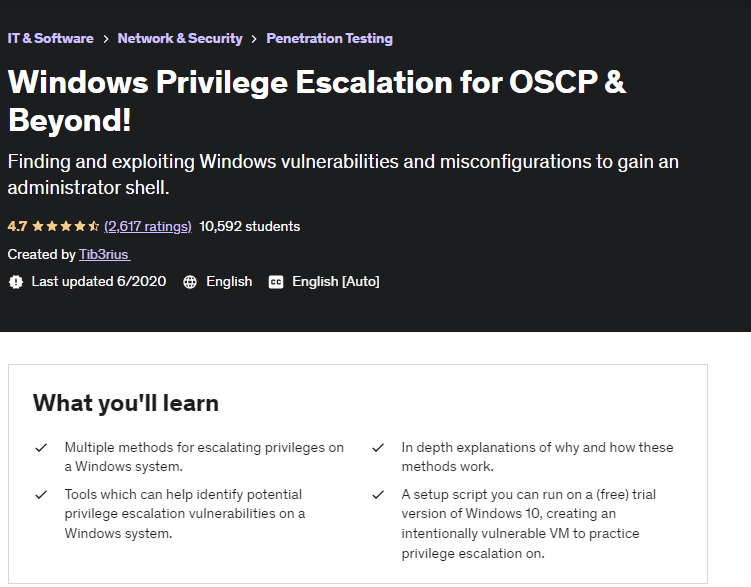751x587 pixels.
Task: Click the last updated badge icon
Action: click(x=16, y=282)
